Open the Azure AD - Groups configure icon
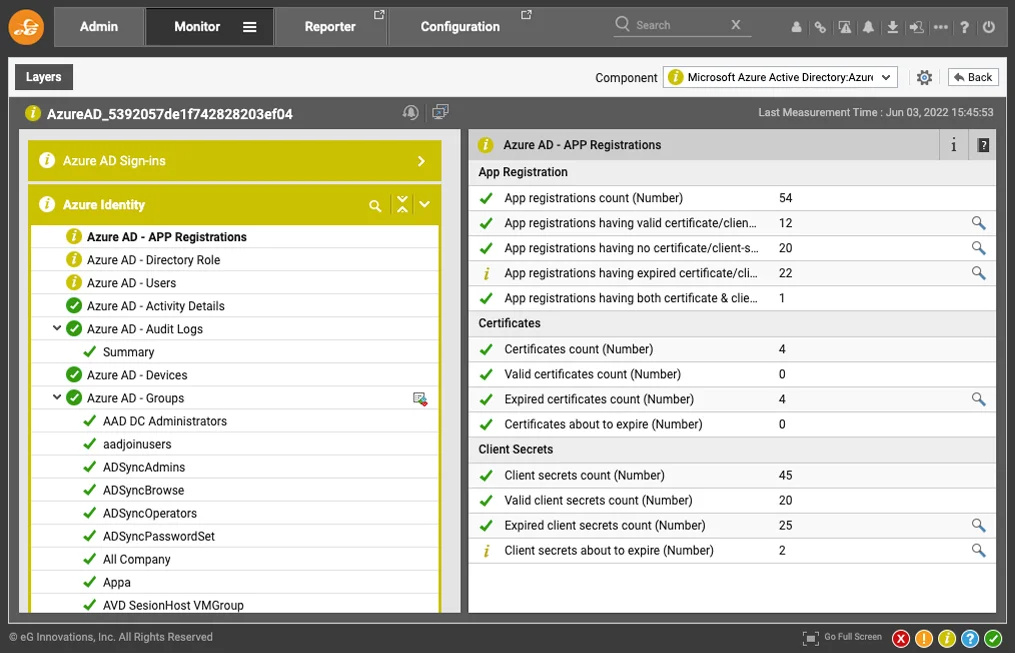 420,399
